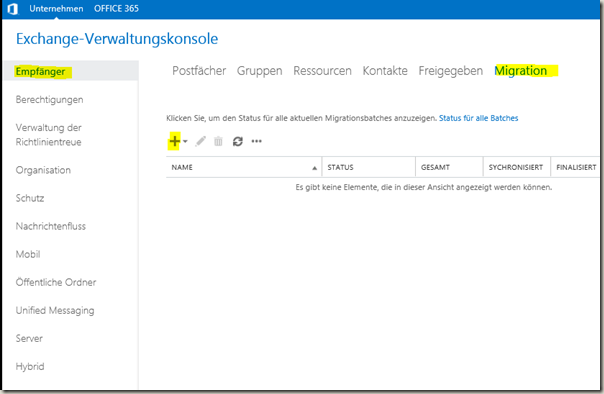Open Hybrid in the sidebar
Image resolution: width=604 pixels, height=394 pixels.
point(30,367)
